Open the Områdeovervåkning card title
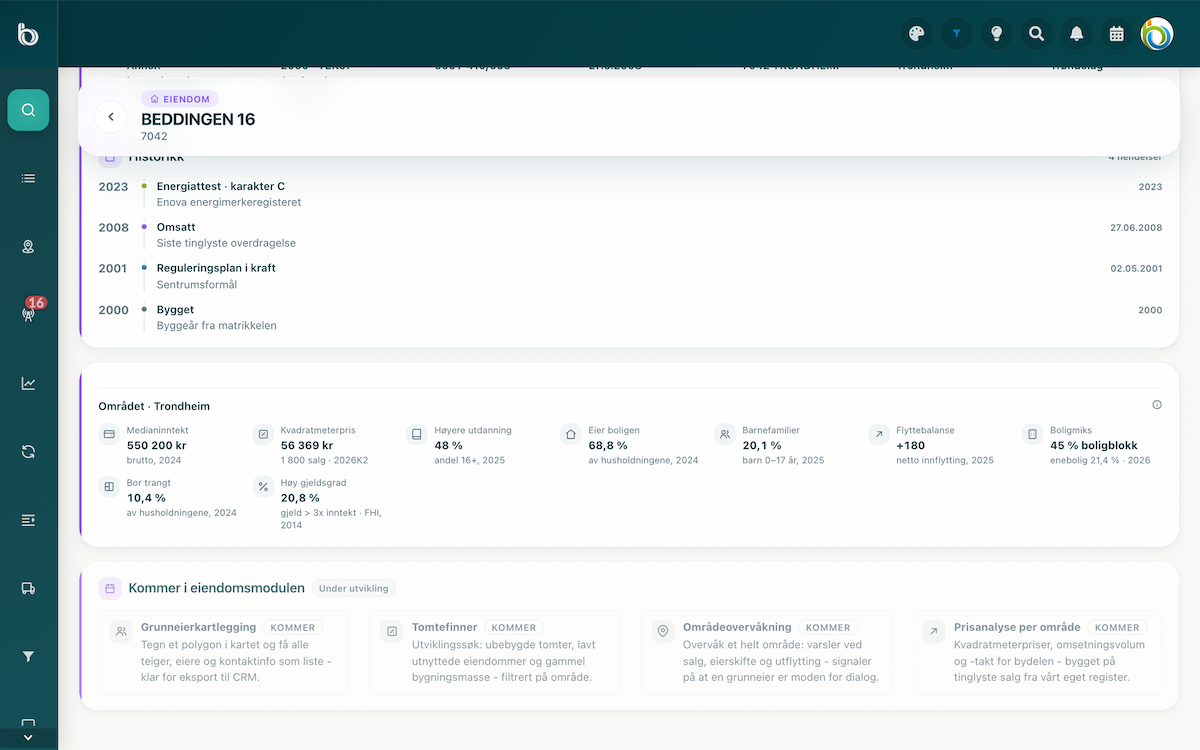The image size is (1200, 750). pyautogui.click(x=737, y=628)
